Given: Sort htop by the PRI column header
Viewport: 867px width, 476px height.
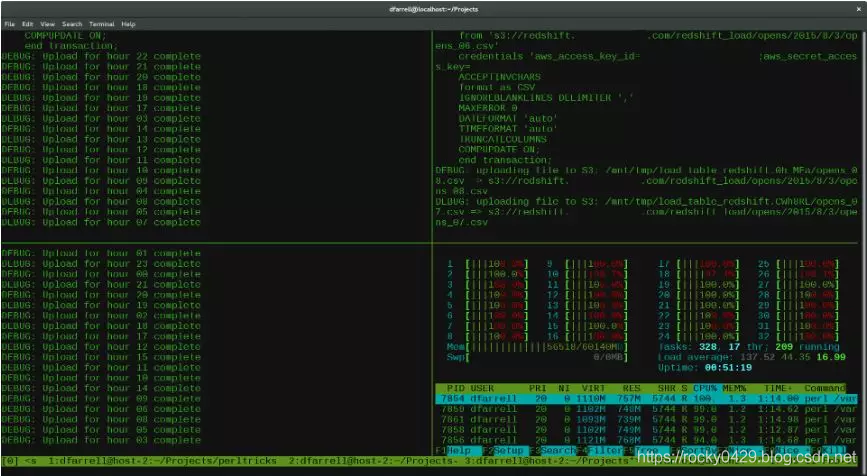Looking at the screenshot, I should coord(537,388).
